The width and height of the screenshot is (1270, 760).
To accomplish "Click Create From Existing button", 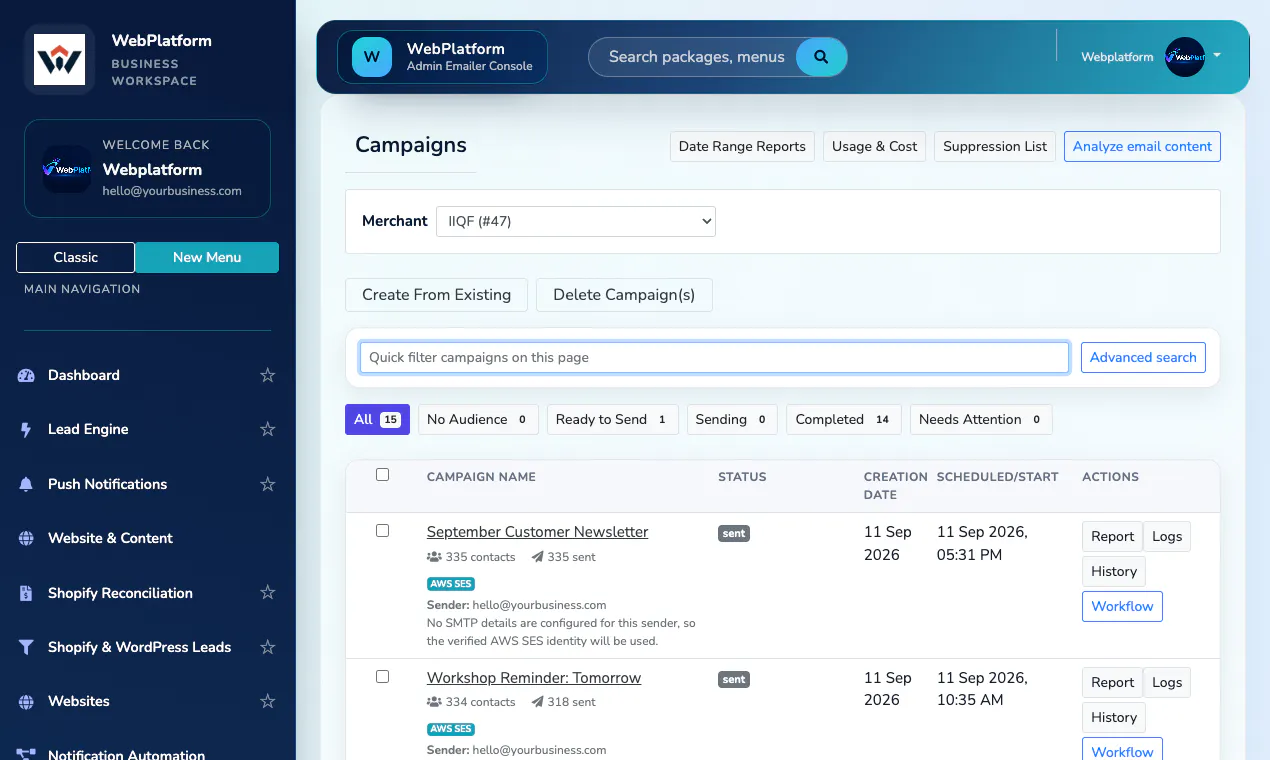I will point(436,295).
